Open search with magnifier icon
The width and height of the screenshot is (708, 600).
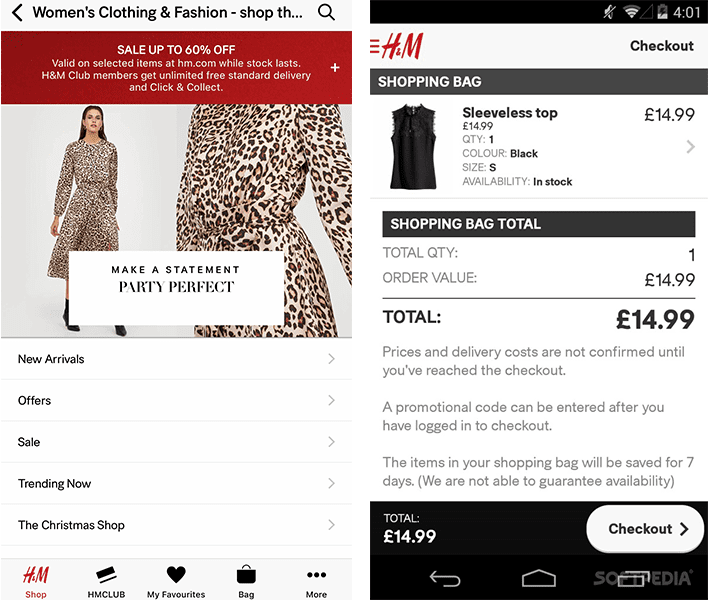click(x=326, y=12)
